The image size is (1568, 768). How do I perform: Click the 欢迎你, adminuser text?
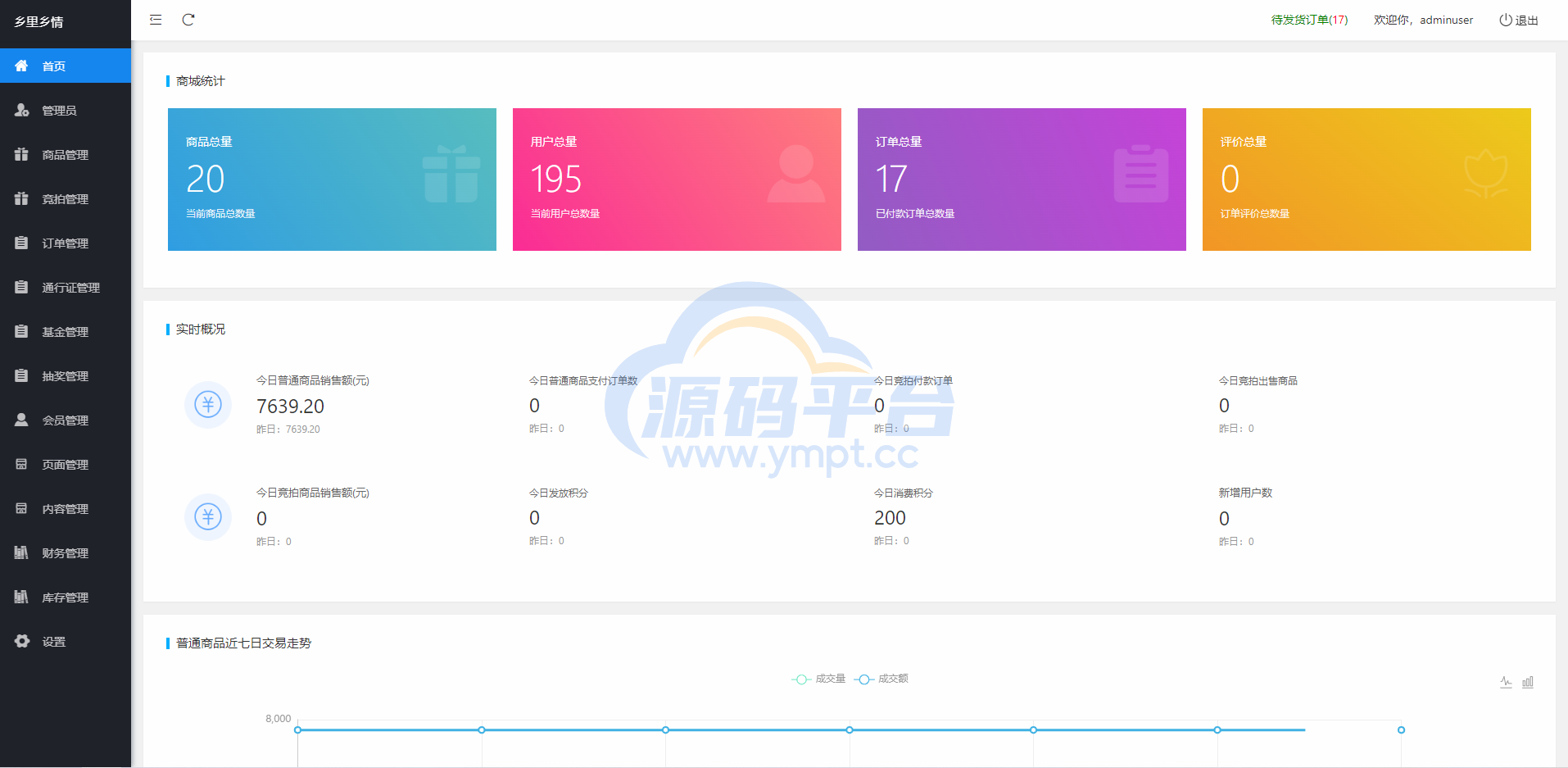point(1423,20)
